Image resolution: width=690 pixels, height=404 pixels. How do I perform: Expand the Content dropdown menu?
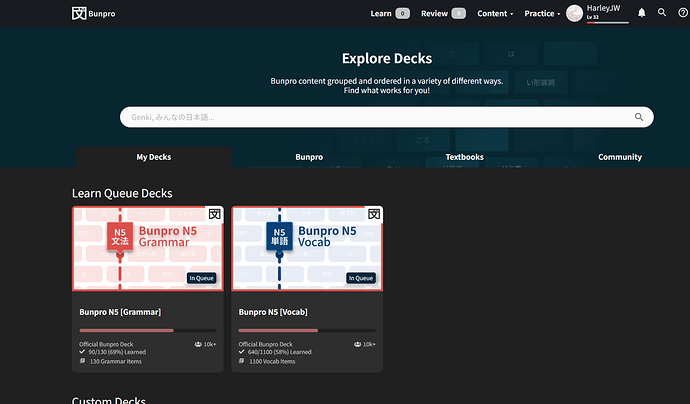click(495, 14)
